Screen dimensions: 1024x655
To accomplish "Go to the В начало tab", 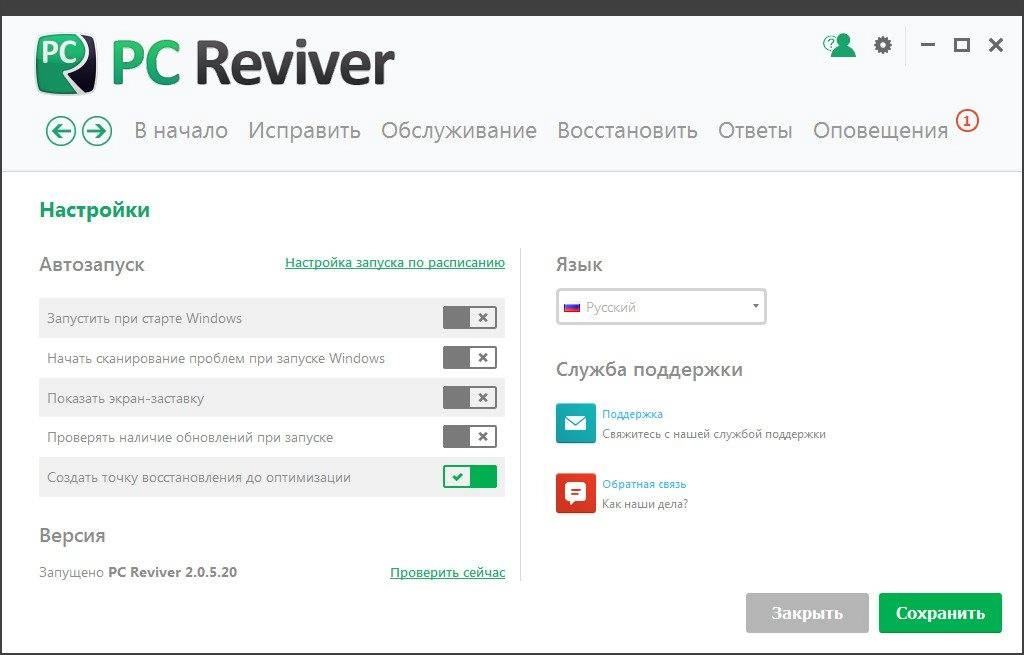I will tap(181, 131).
